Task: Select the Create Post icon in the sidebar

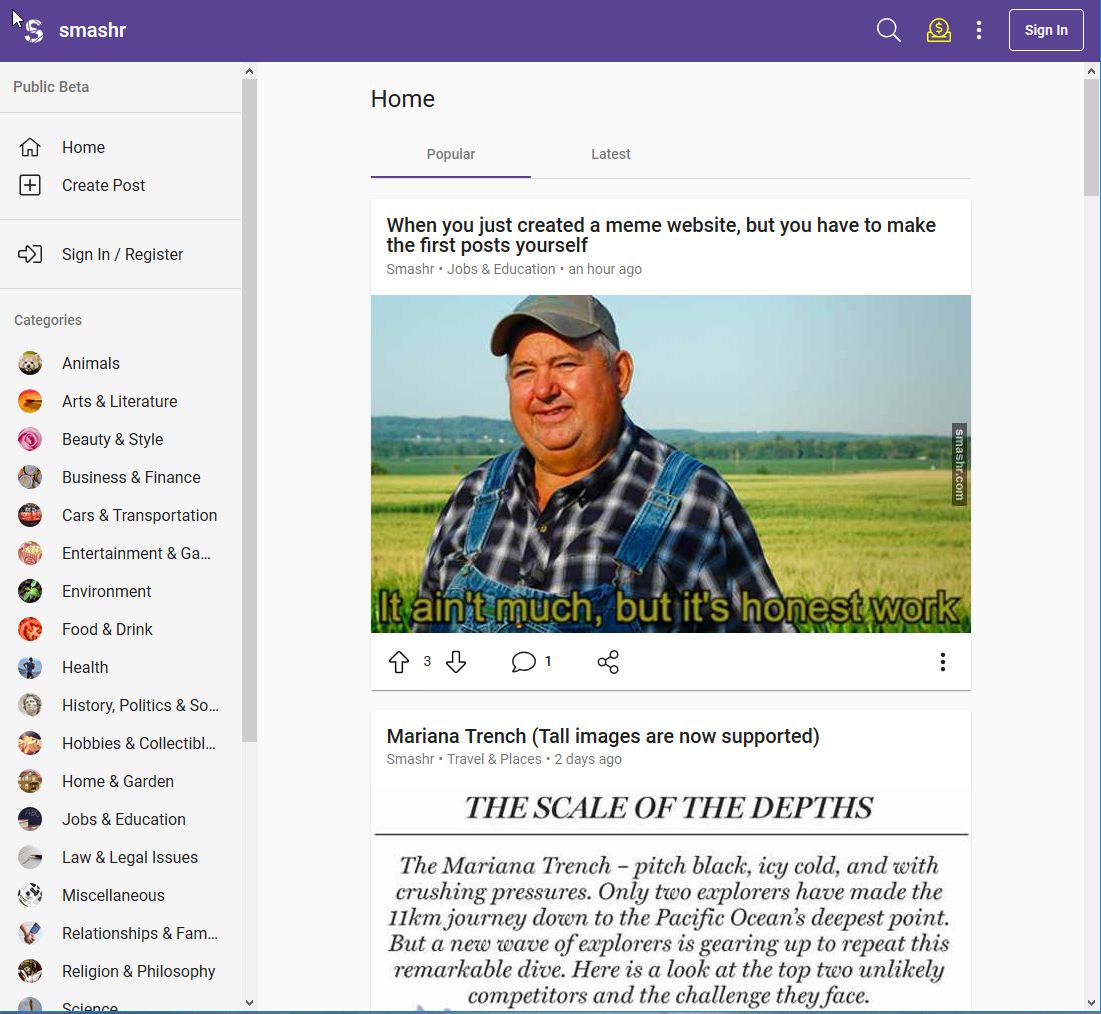Action: coord(31,185)
